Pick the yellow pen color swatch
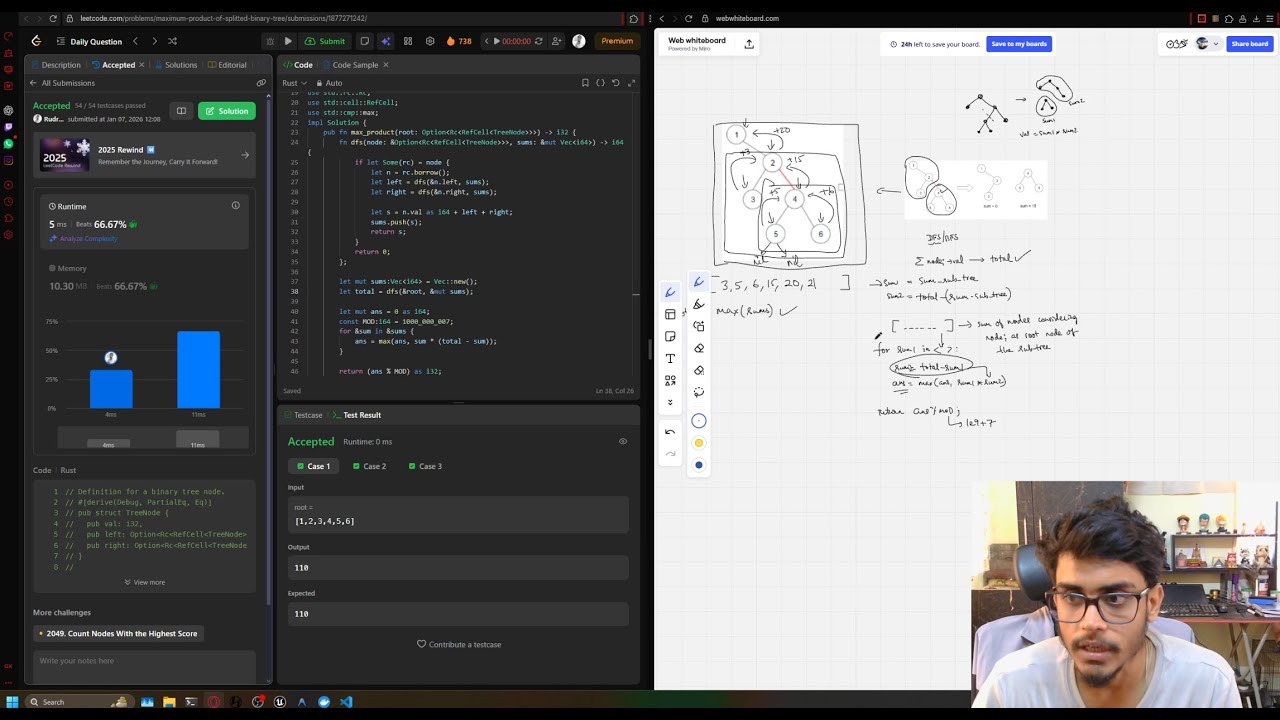 tap(699, 443)
